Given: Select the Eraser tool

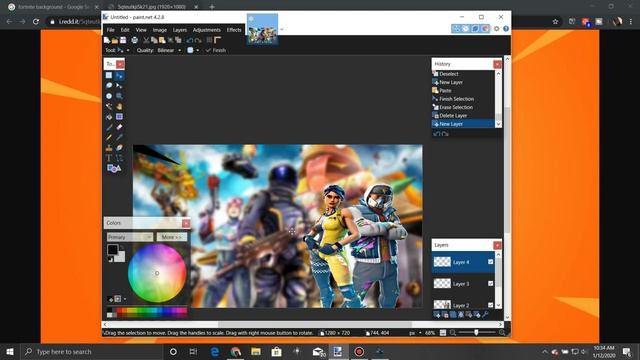Looking at the screenshot, I should 119,127.
